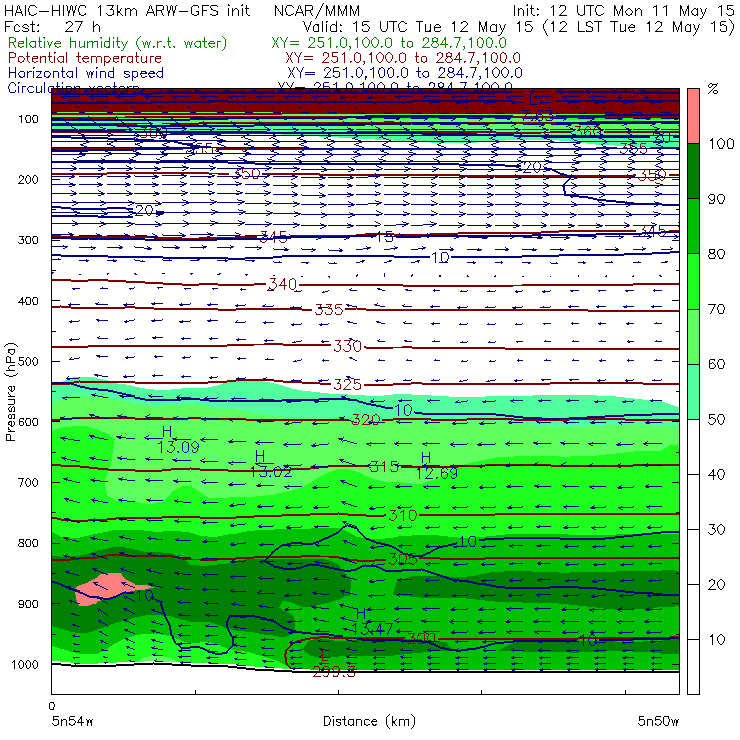Choose the 70–80% bright green color bar segment

click(693, 281)
